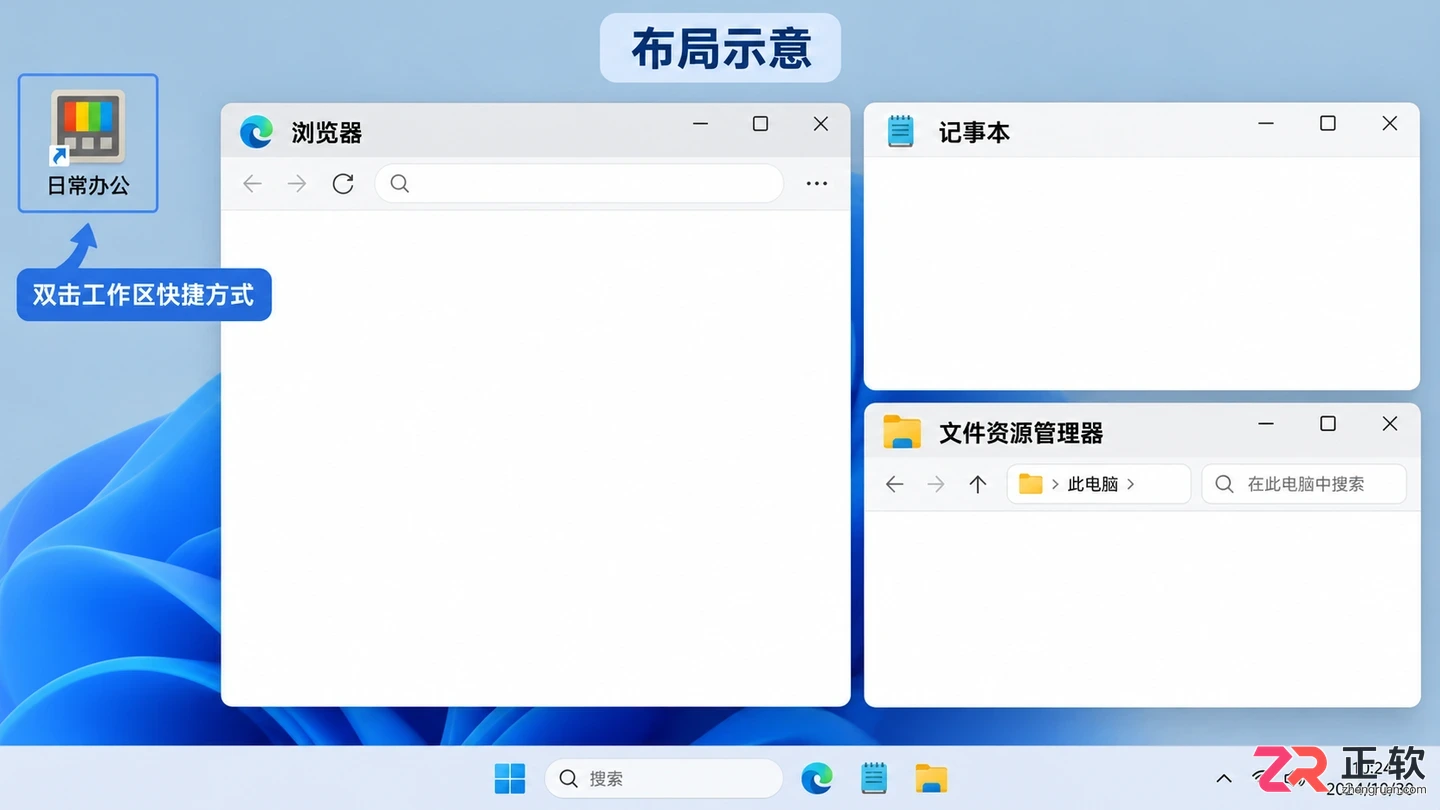Screen dimensions: 1440x810
Task: Open Edge from the taskbar
Action: click(817, 778)
